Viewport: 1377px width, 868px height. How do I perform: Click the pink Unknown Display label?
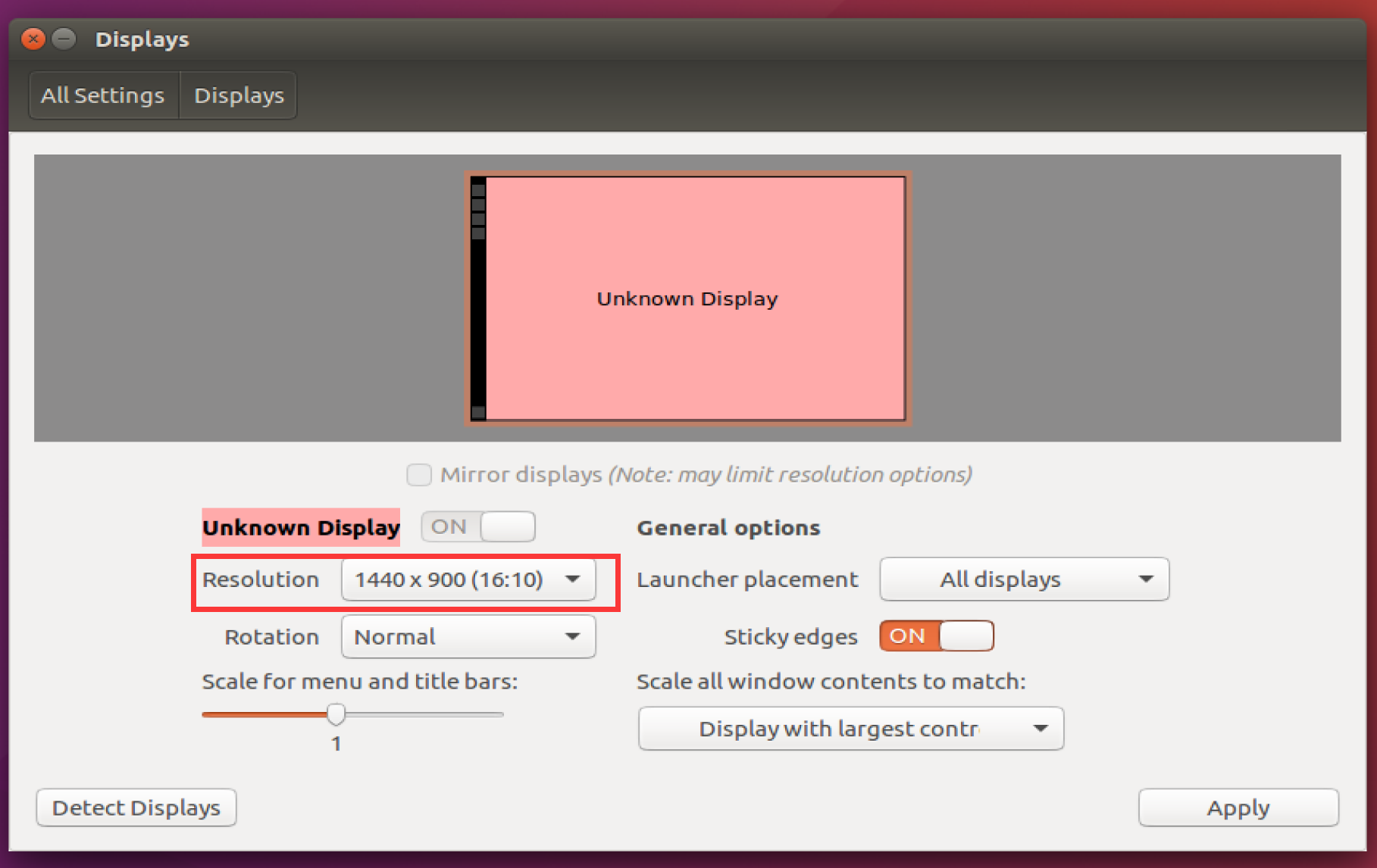[301, 527]
